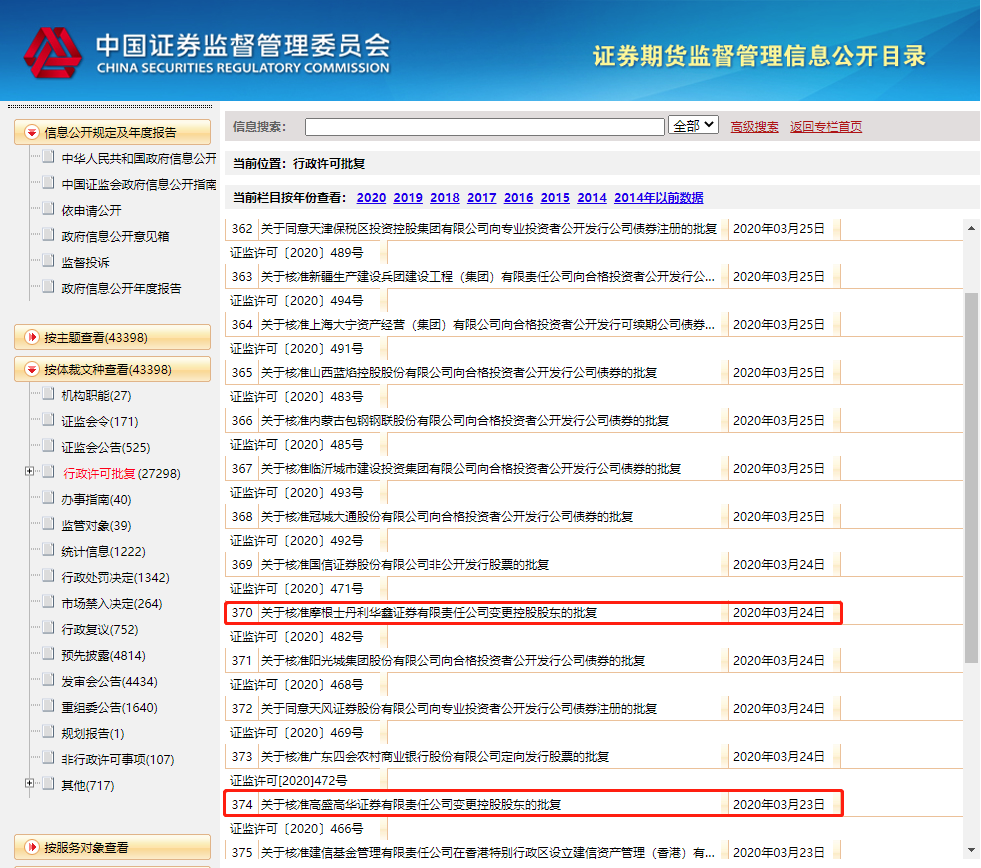Image resolution: width=981 pixels, height=868 pixels.
Task: Select 监督投诉 in sidebar
Action: point(85,262)
